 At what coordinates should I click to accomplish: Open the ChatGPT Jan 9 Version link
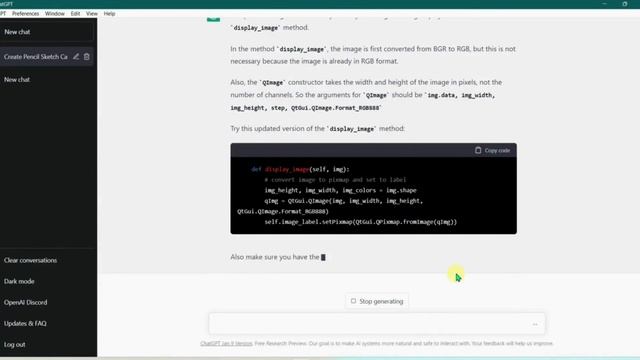pyautogui.click(x=227, y=344)
